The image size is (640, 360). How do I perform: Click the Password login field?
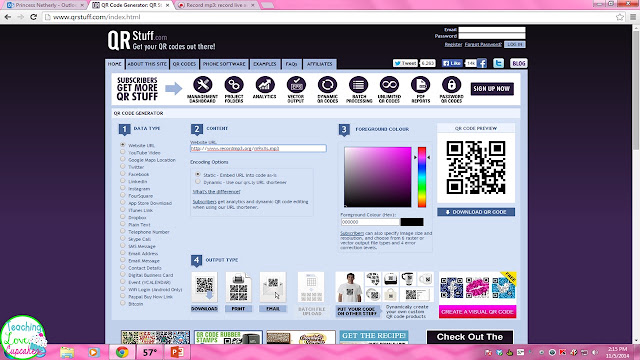(x=492, y=36)
